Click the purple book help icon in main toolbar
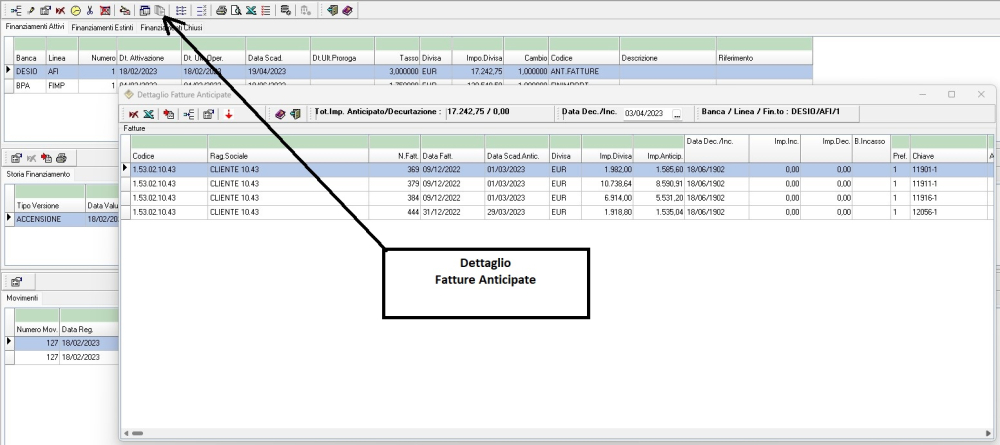The height and width of the screenshot is (445, 1000). tap(346, 9)
